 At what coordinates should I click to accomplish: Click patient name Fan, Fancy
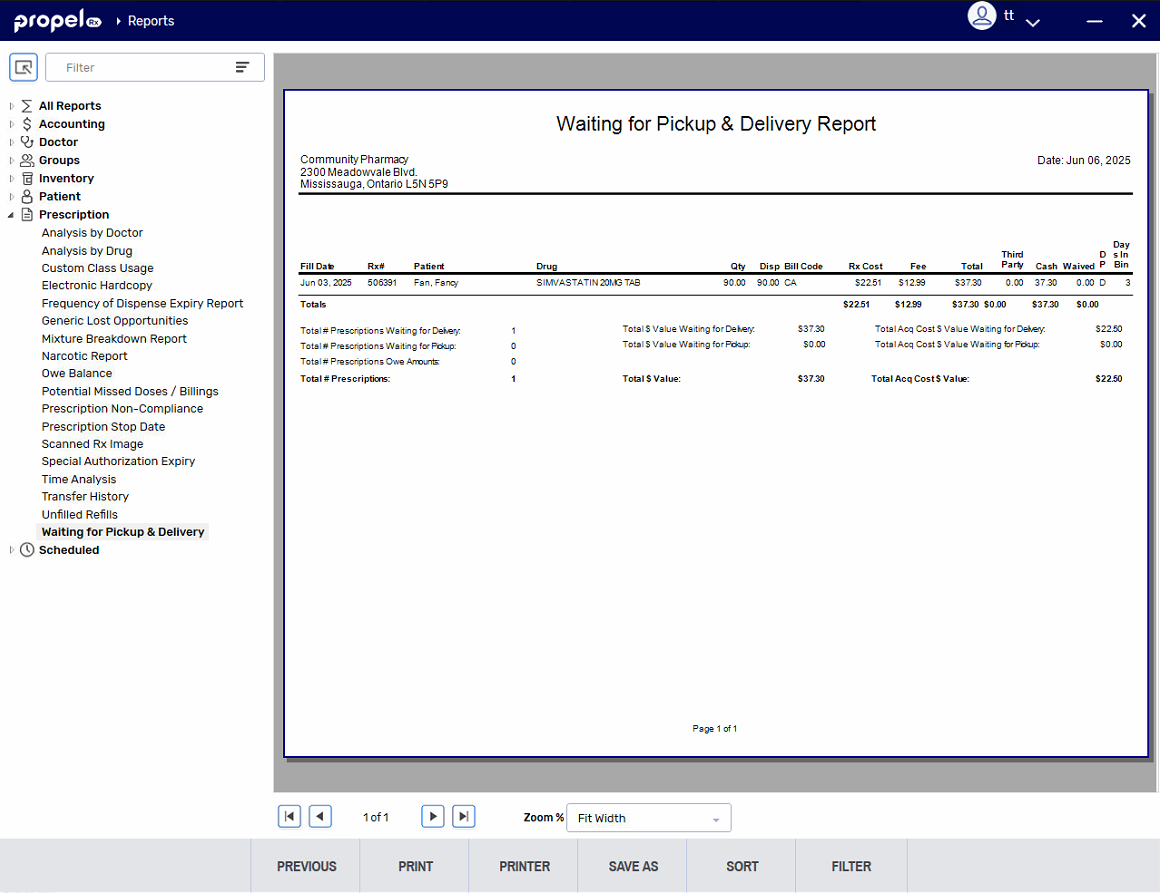tap(436, 283)
